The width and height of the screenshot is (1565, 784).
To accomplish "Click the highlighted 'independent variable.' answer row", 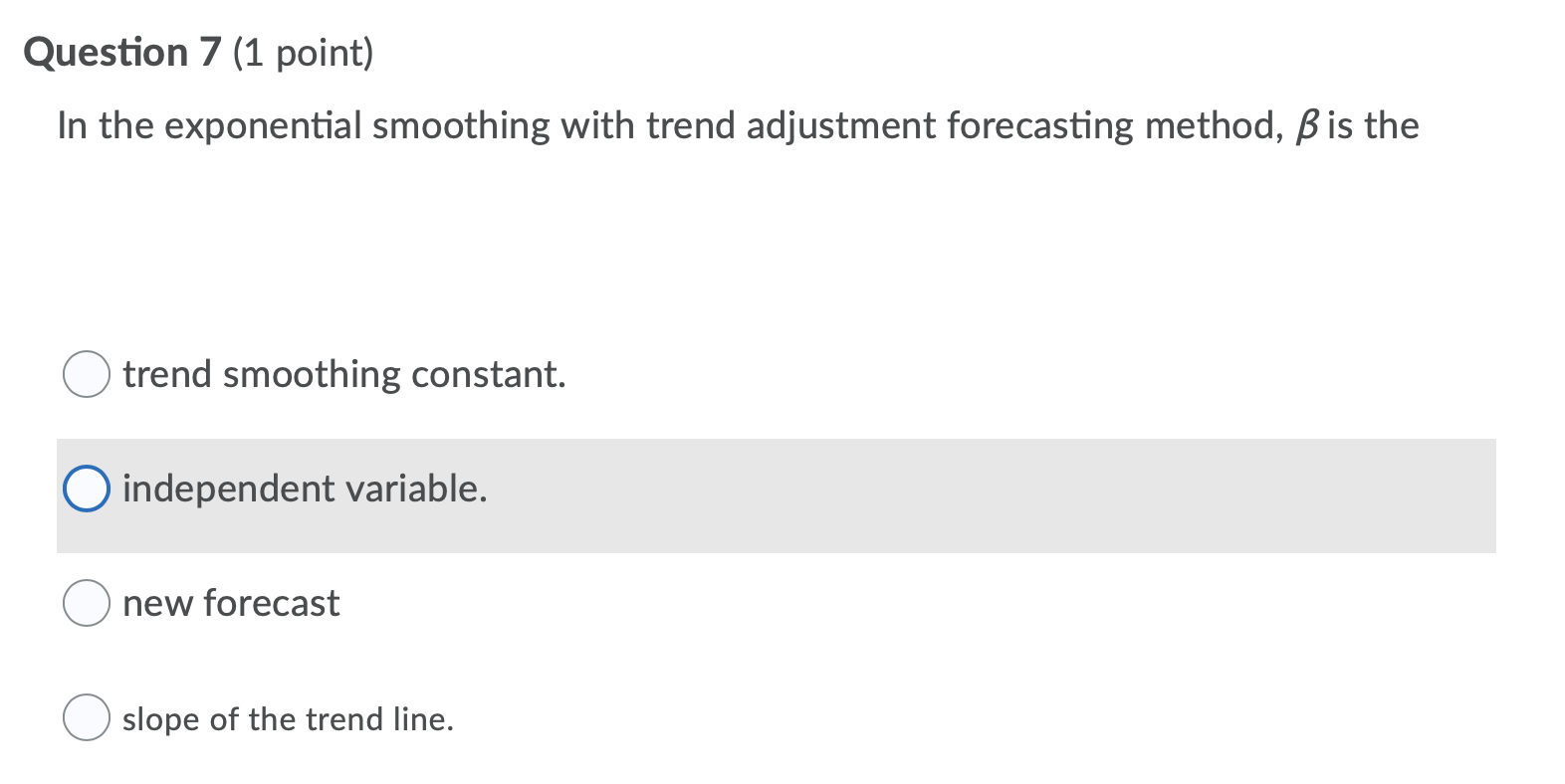I will tap(777, 494).
